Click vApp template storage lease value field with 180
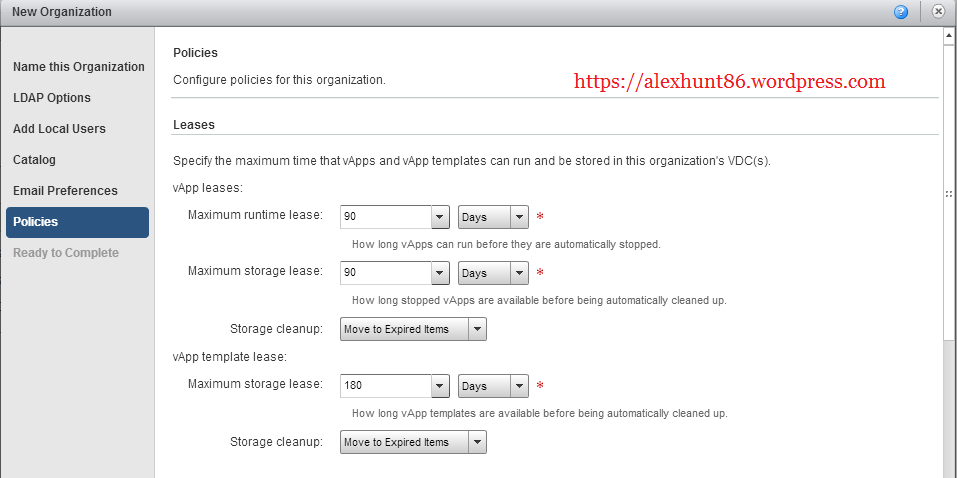The height and width of the screenshot is (478, 957). click(x=386, y=386)
